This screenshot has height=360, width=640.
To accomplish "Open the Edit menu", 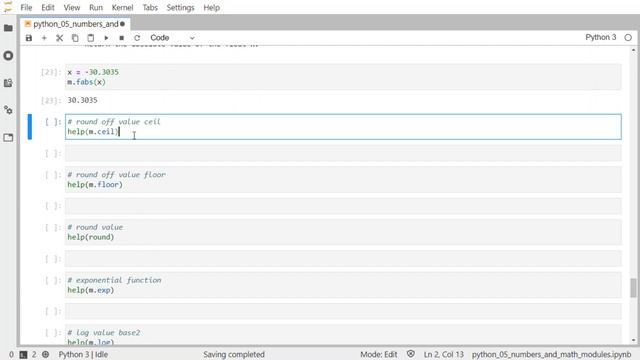I will click(x=48, y=7).
